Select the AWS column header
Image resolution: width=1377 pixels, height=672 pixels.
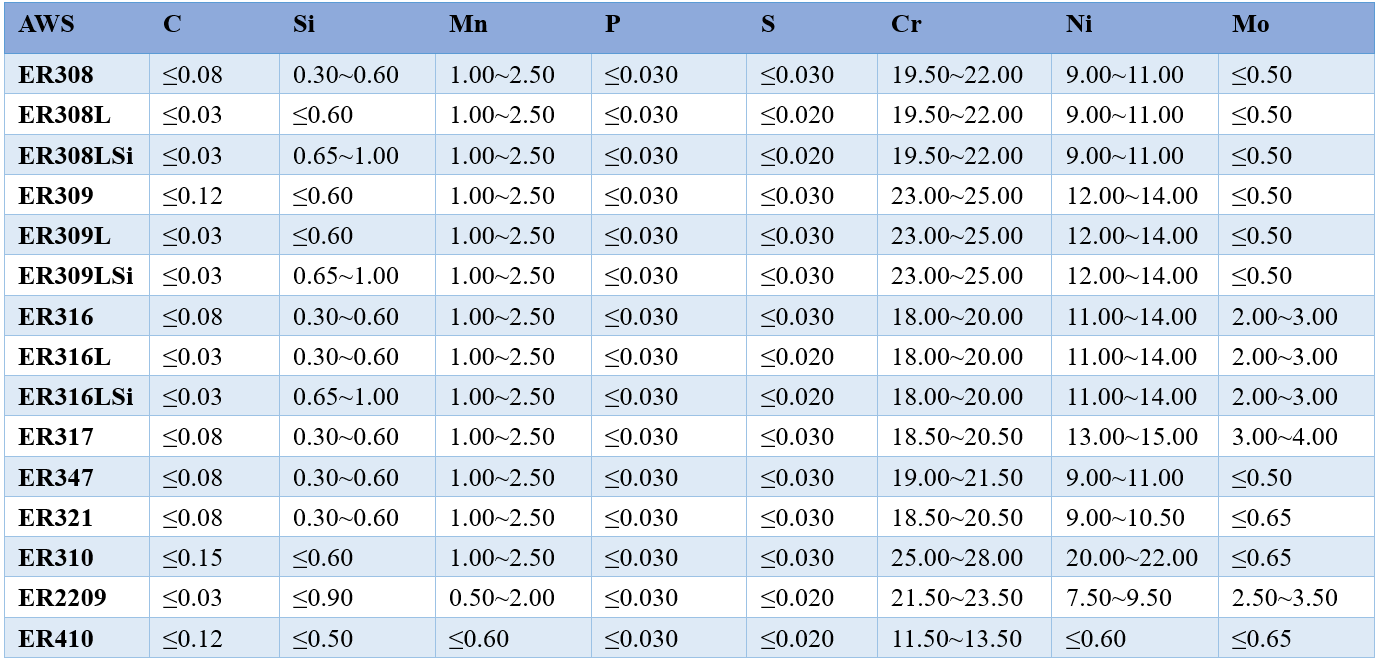click(46, 25)
